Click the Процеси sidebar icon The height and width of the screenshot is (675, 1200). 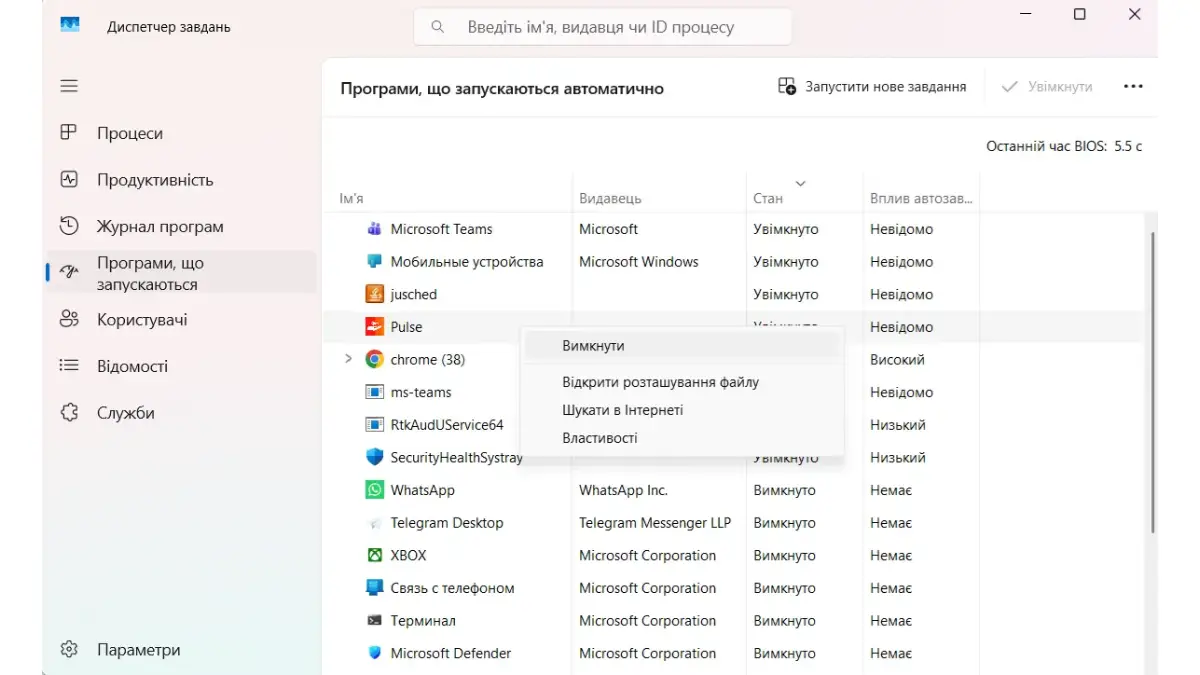pos(69,133)
